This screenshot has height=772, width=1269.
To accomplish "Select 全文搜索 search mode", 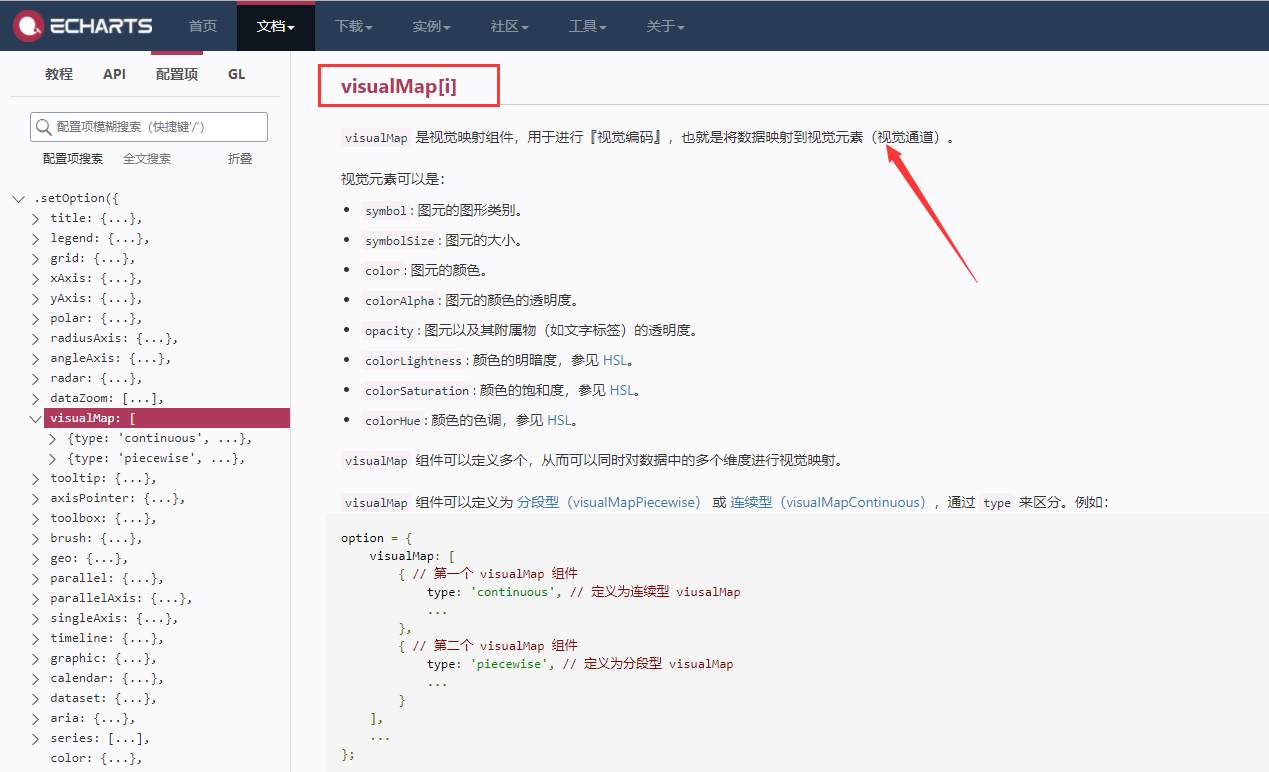I will [147, 158].
